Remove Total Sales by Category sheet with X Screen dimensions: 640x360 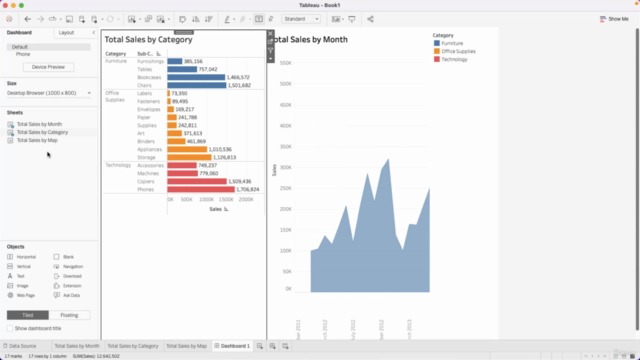[270, 34]
